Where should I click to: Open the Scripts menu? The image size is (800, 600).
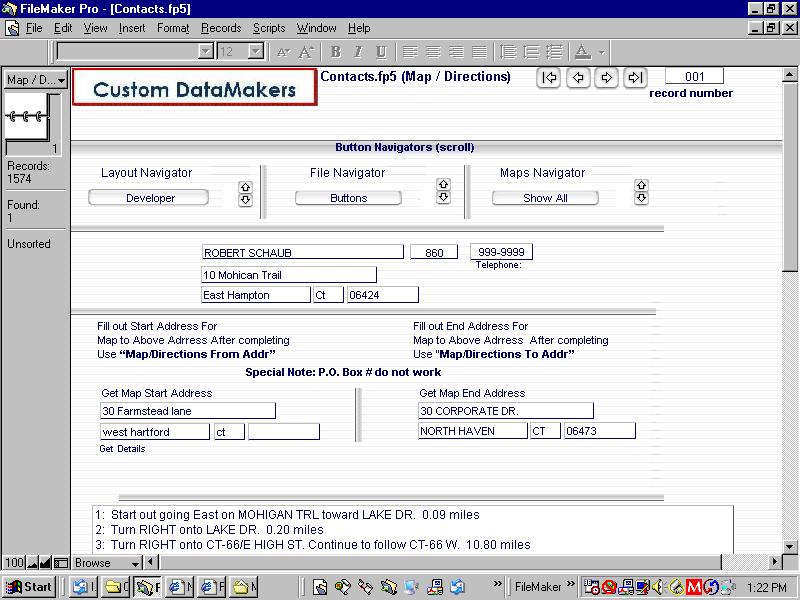click(269, 28)
